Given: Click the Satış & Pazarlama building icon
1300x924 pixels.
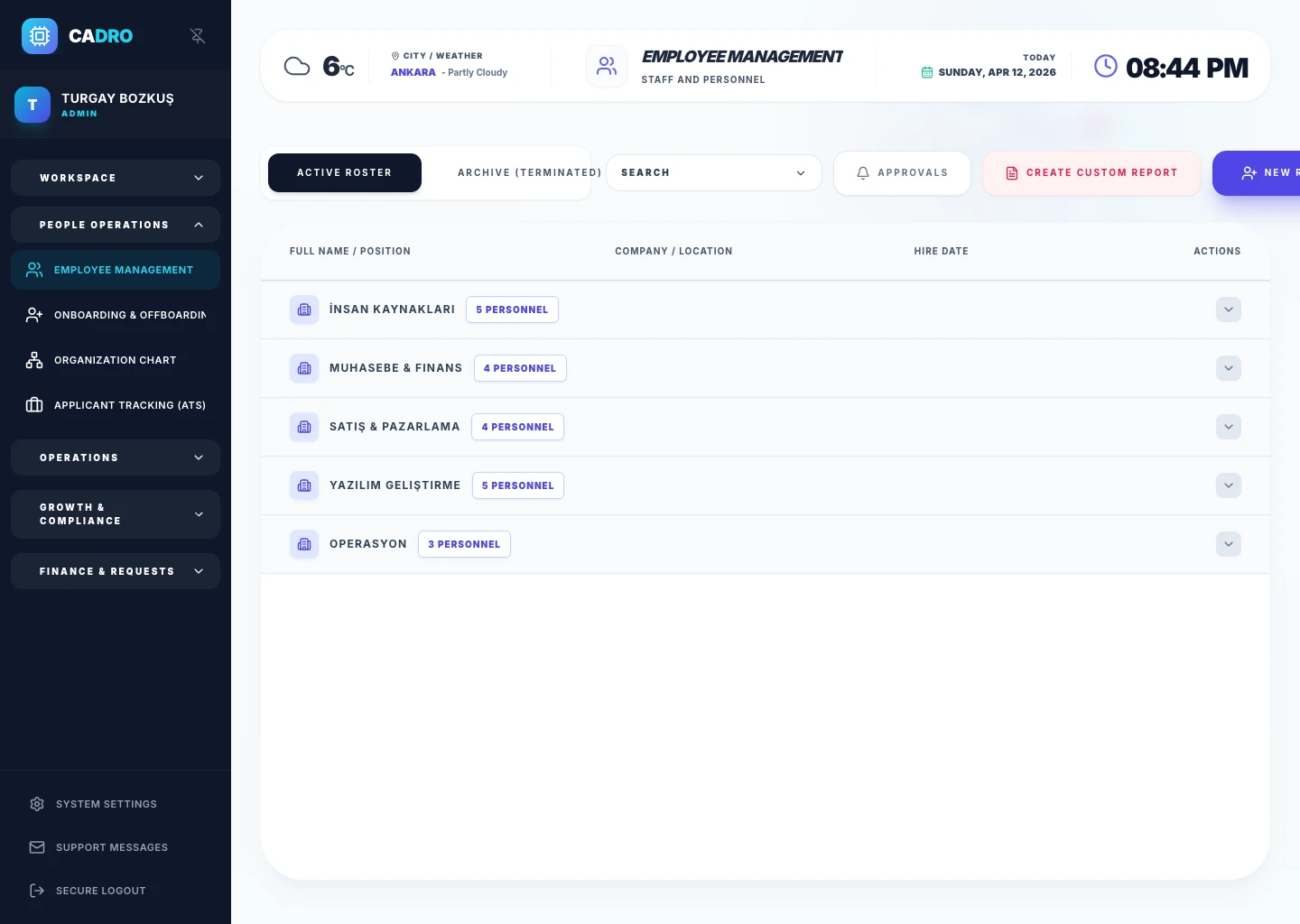Looking at the screenshot, I should (304, 427).
